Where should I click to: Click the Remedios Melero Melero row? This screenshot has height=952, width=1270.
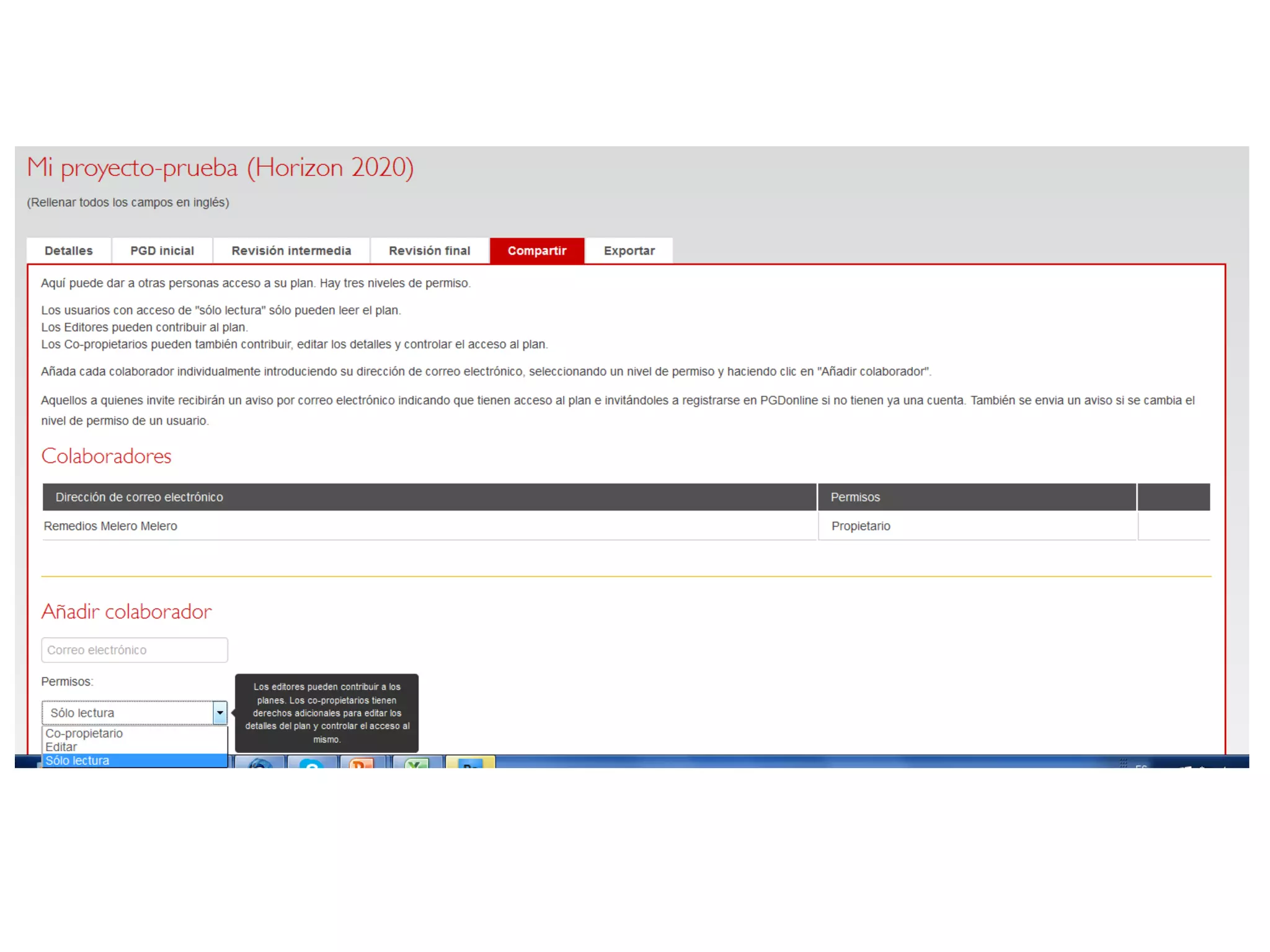(110, 526)
